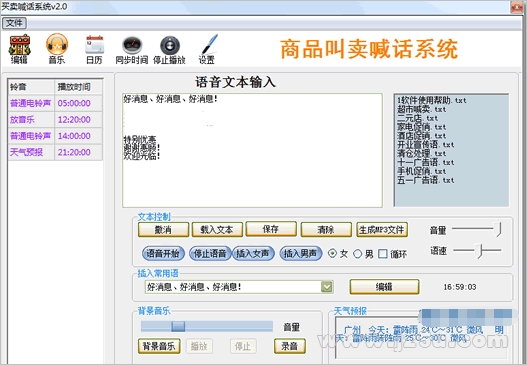
Task: Click the 清除 button
Action: (326, 230)
